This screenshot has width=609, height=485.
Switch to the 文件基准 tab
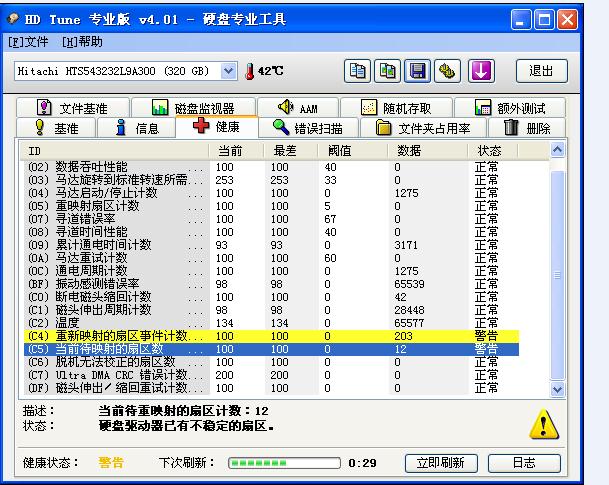point(73,108)
